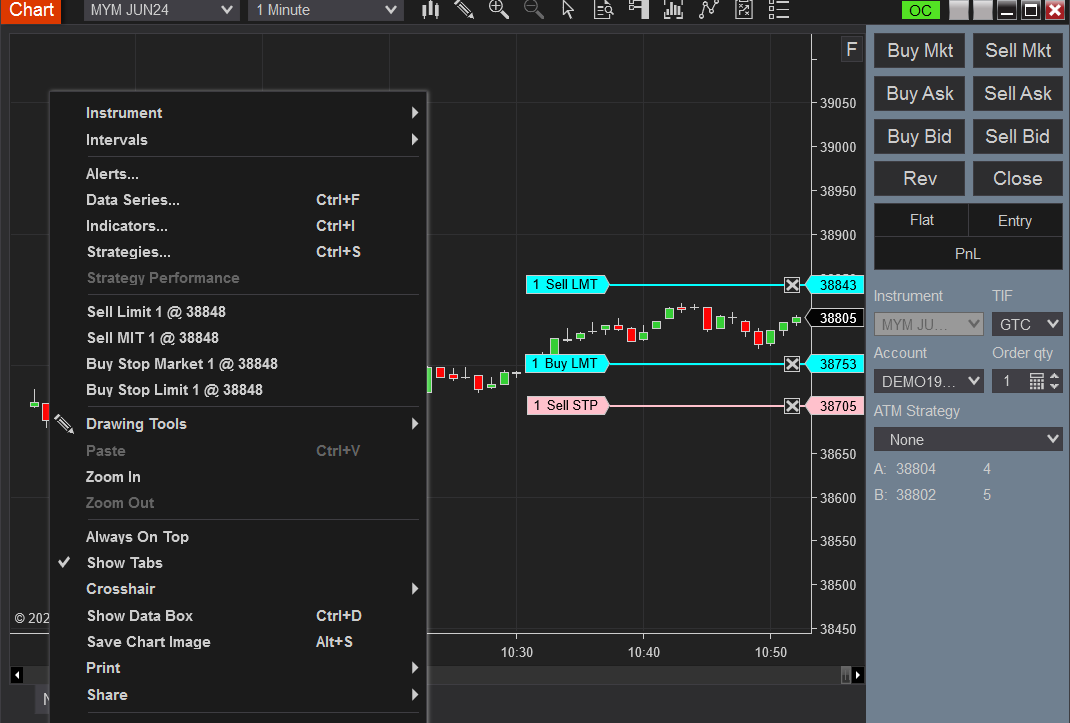Screen dimensions: 1070x723
Task: Open the MYM JU instrument dropdown in trader panel
Action: 929,324
